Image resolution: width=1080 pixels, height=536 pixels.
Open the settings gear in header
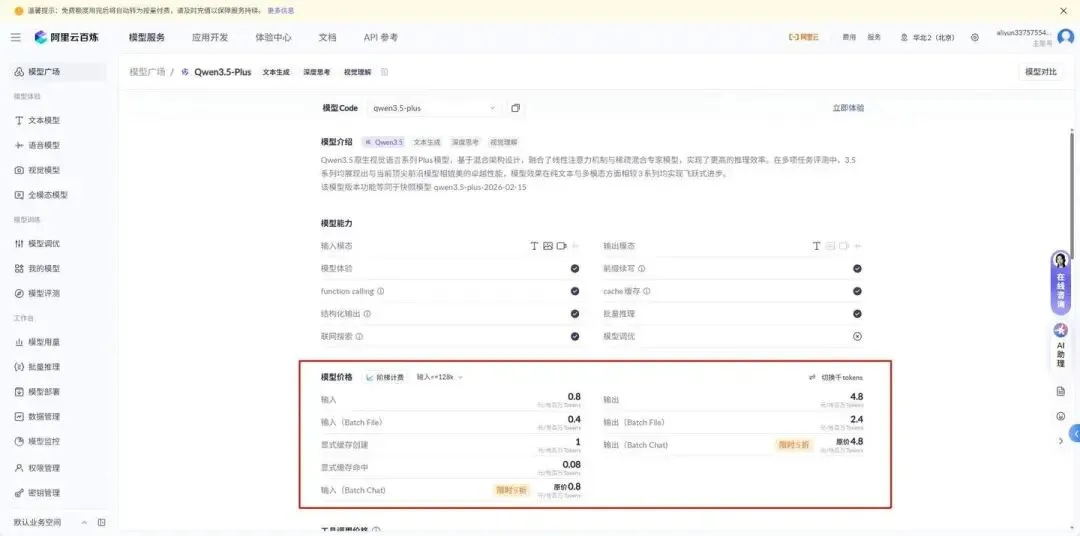tap(975, 38)
